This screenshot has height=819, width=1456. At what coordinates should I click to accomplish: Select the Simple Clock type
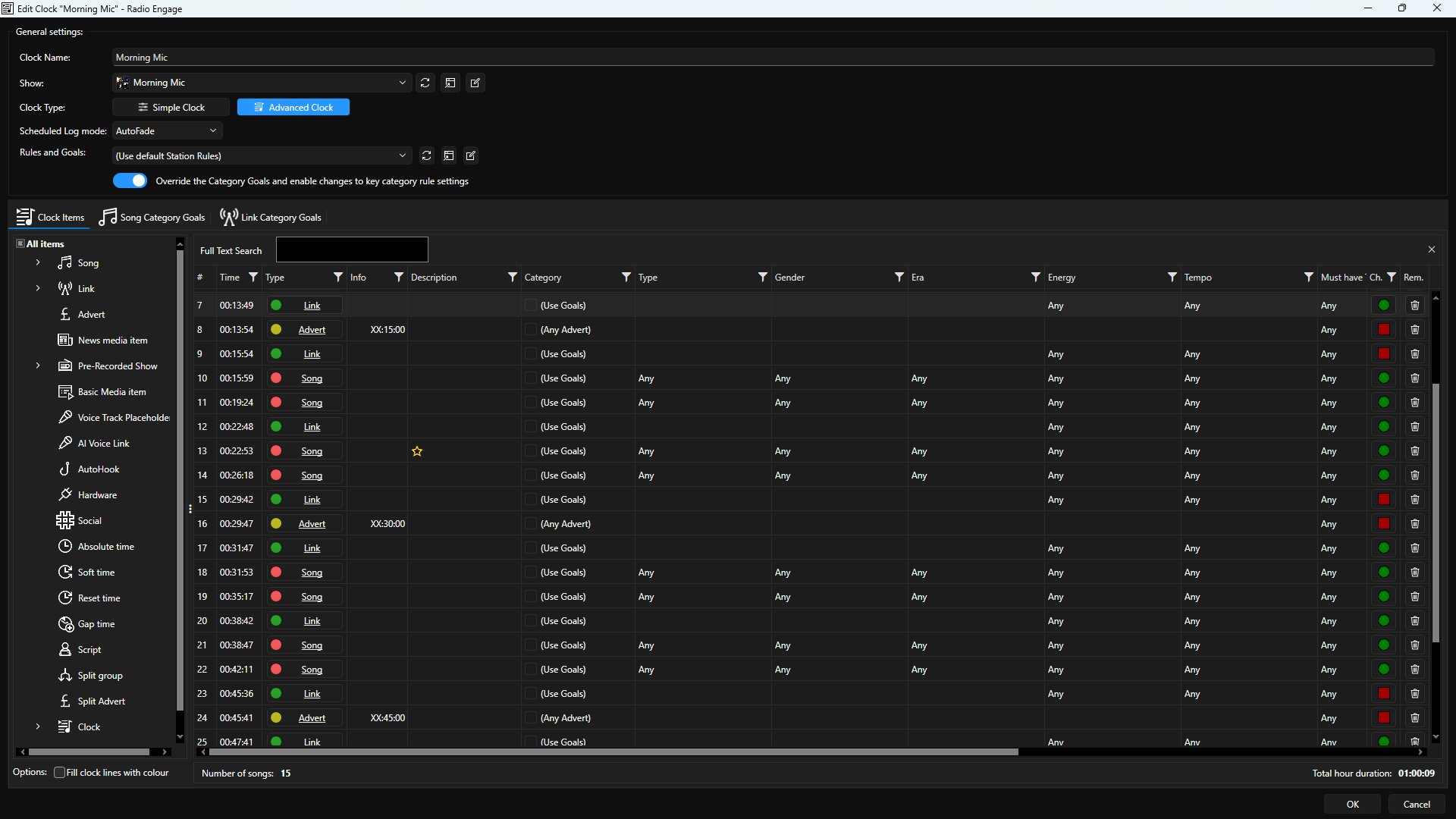(x=171, y=107)
